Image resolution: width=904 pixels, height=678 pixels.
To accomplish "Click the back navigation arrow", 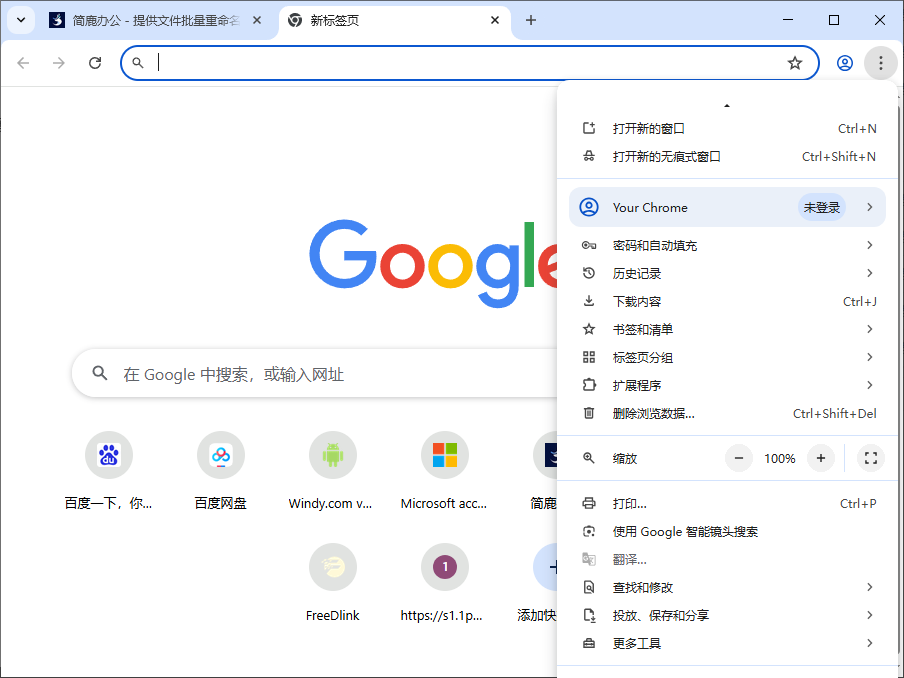I will 23,62.
